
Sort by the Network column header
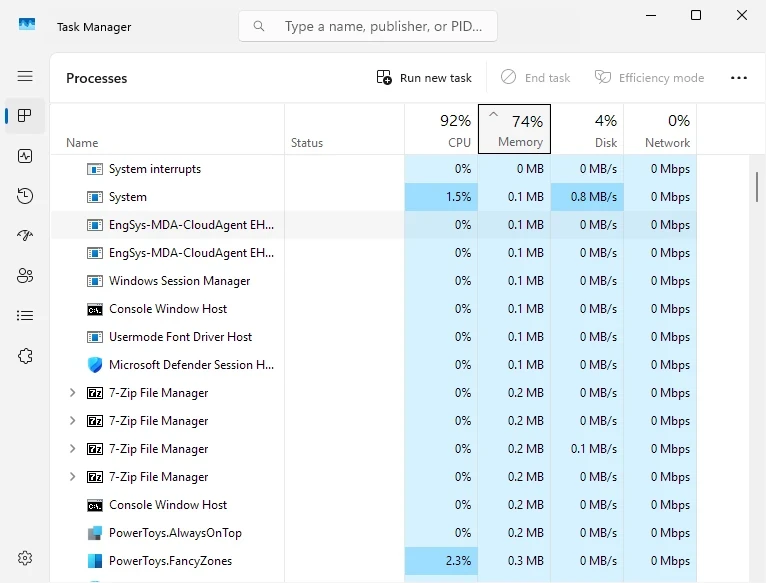click(x=660, y=130)
